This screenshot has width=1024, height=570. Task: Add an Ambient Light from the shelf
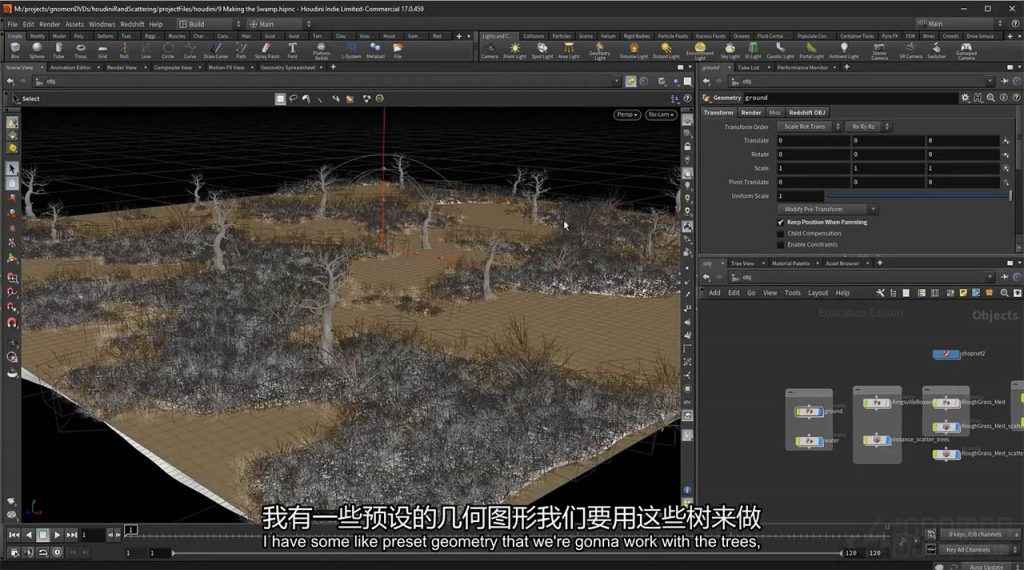pyautogui.click(x=844, y=50)
